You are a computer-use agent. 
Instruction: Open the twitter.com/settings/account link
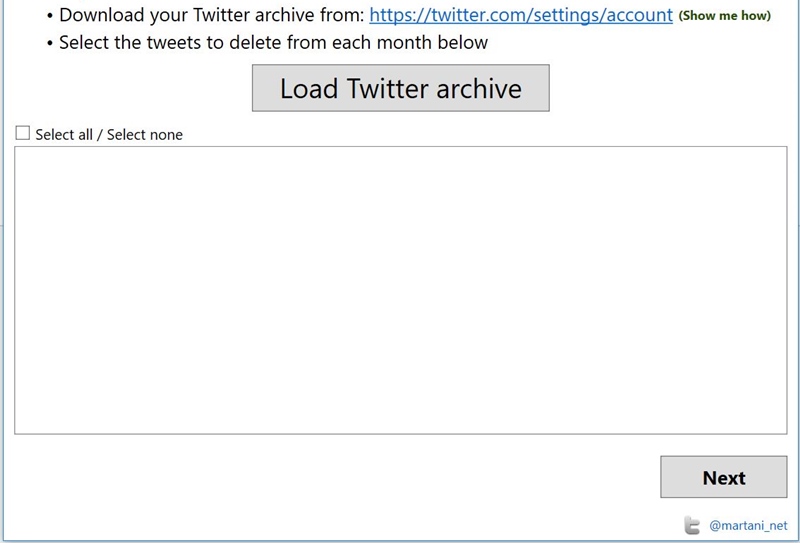(x=521, y=15)
